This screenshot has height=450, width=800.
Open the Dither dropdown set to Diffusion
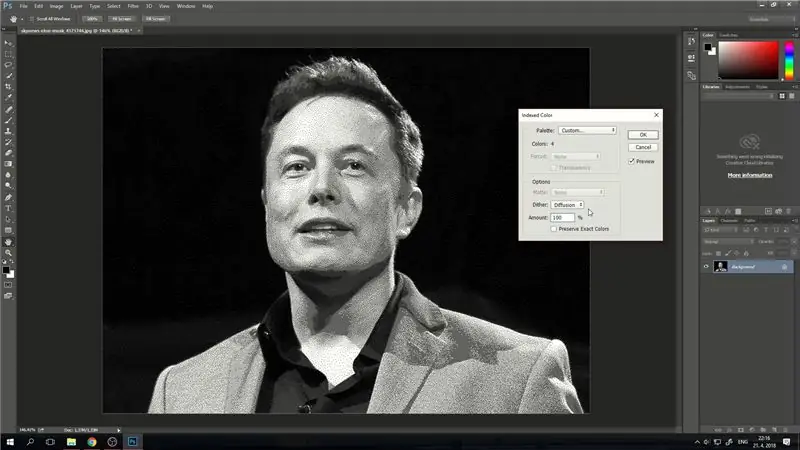[567, 205]
